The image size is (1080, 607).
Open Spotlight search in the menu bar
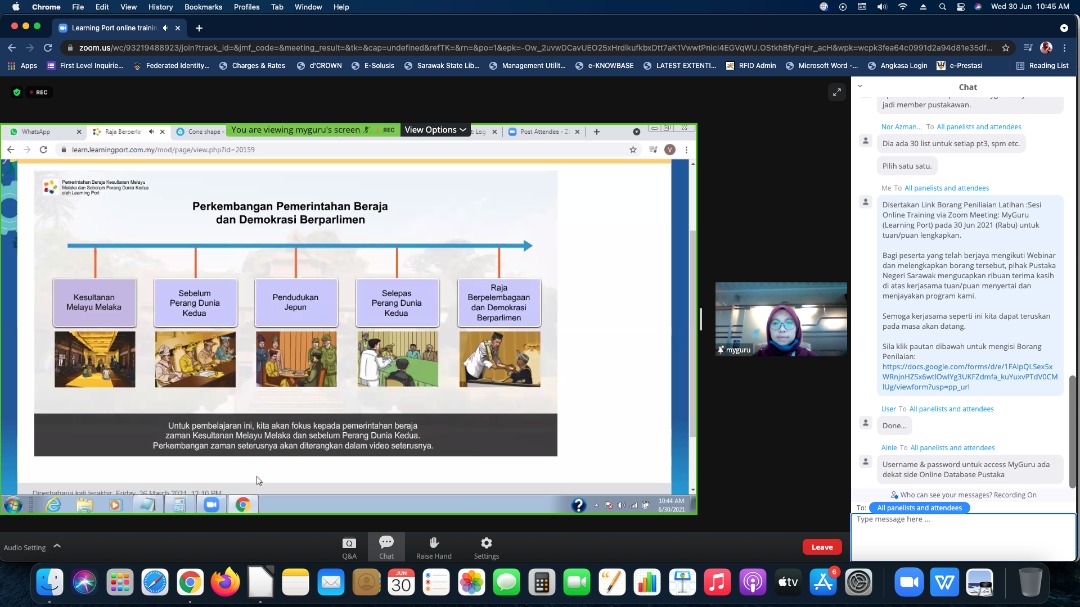[x=942, y=7]
